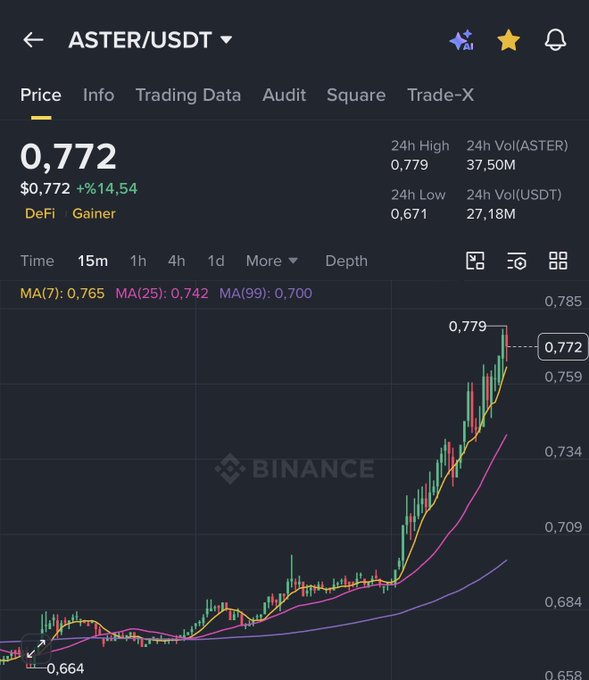Open chart indicator settings icon
589x680 pixels.
517,261
